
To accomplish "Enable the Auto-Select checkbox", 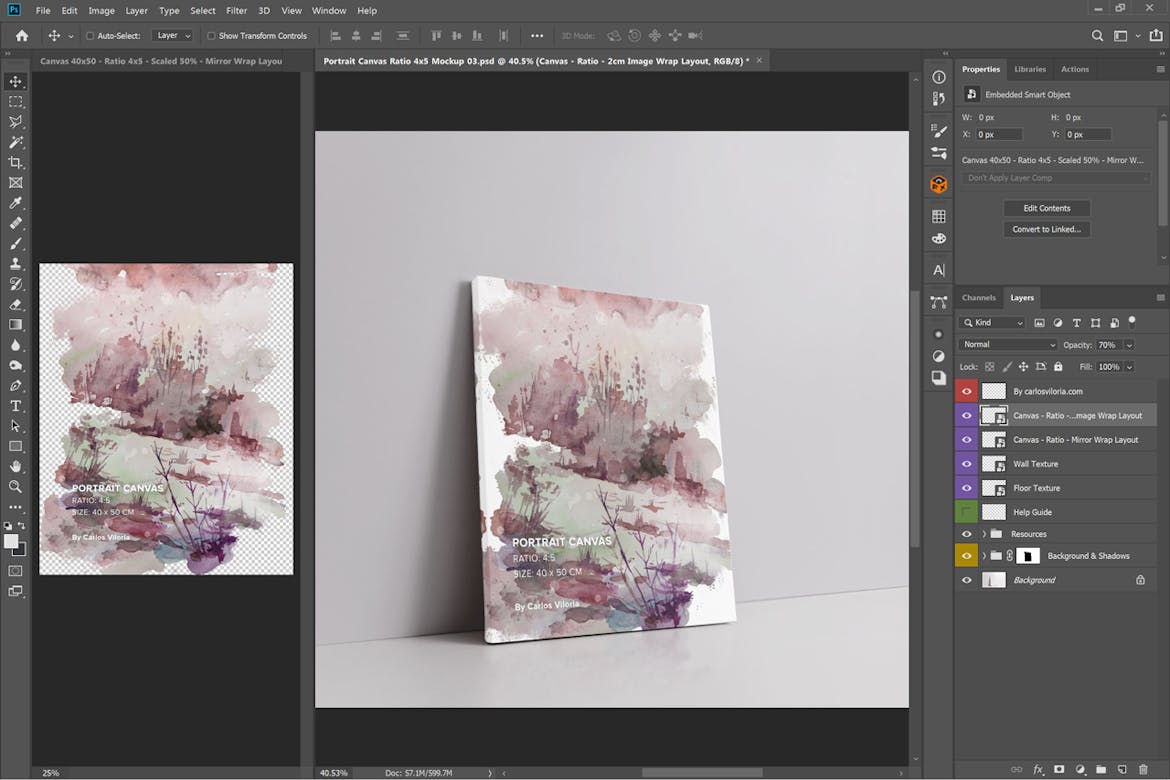I will [90, 34].
